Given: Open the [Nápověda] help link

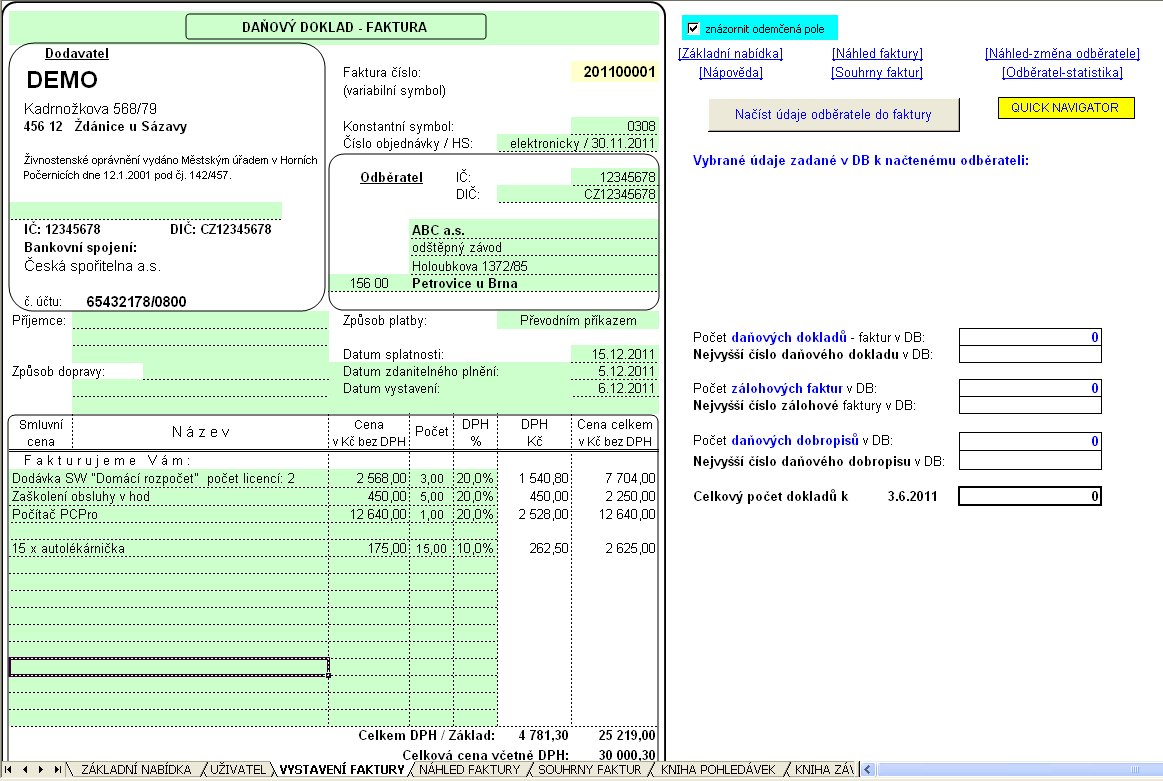Looking at the screenshot, I should [x=731, y=73].
